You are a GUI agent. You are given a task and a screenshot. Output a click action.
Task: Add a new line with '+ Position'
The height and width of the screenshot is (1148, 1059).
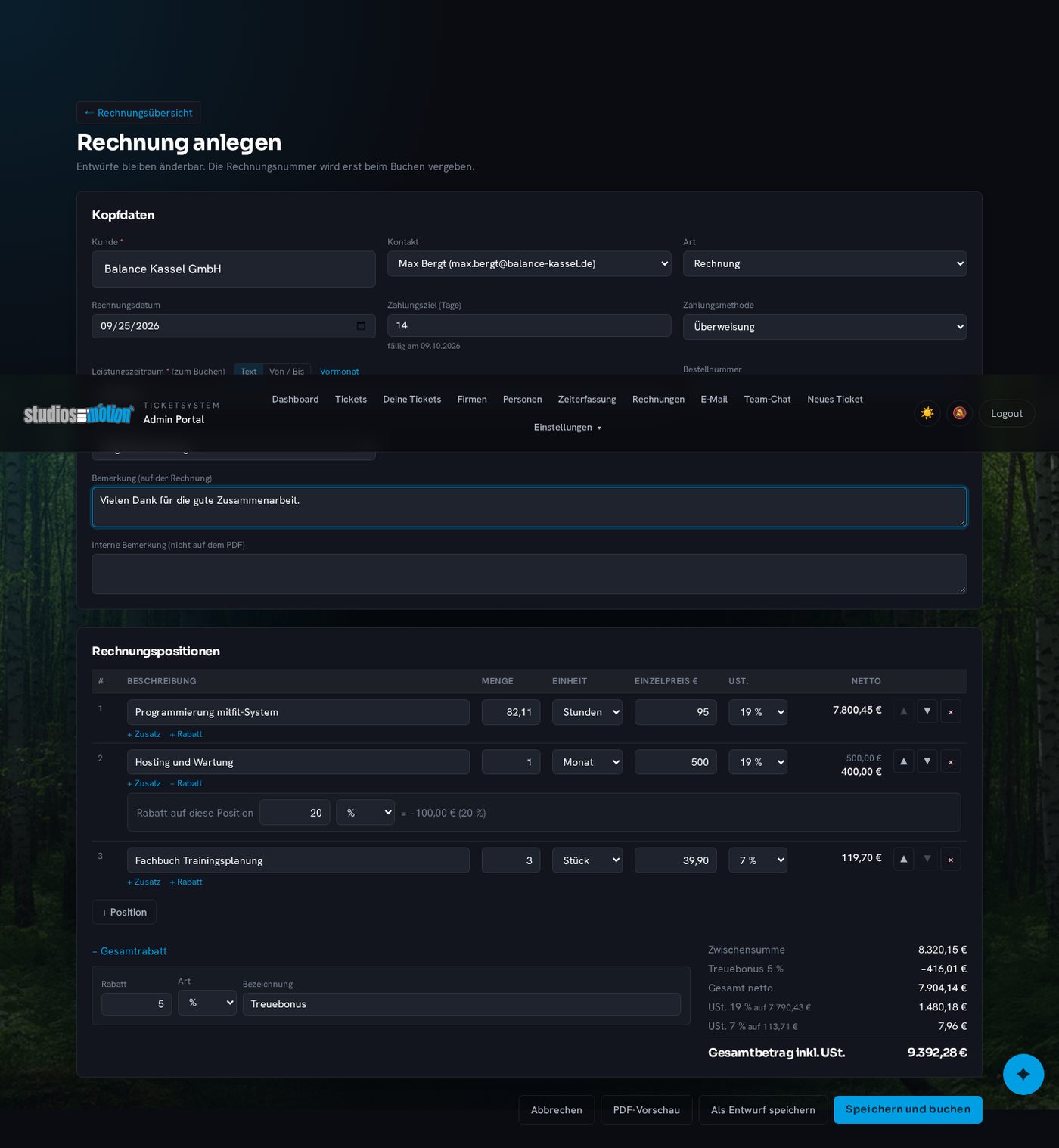click(124, 912)
